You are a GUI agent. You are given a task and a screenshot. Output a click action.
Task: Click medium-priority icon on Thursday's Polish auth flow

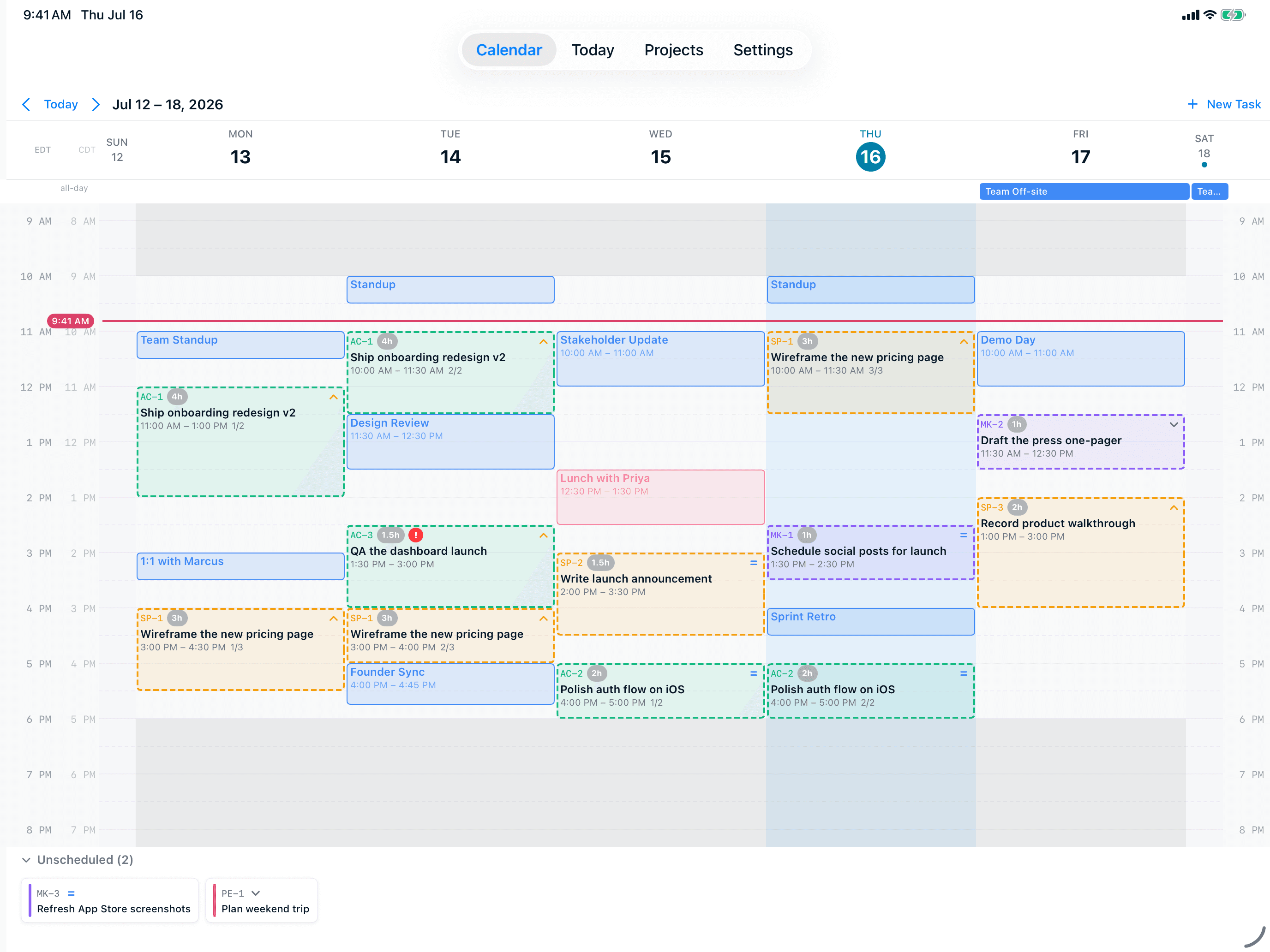(x=964, y=674)
